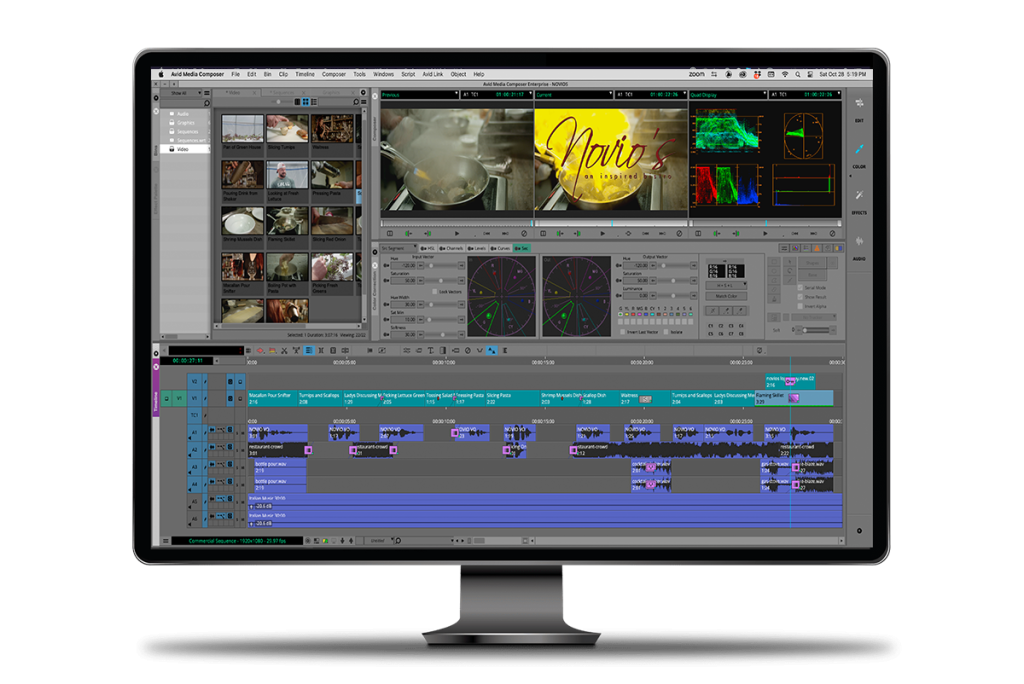Image resolution: width=1024 pixels, height=684 pixels.
Task: Switch the bin to Text view icon
Action: [x=297, y=102]
